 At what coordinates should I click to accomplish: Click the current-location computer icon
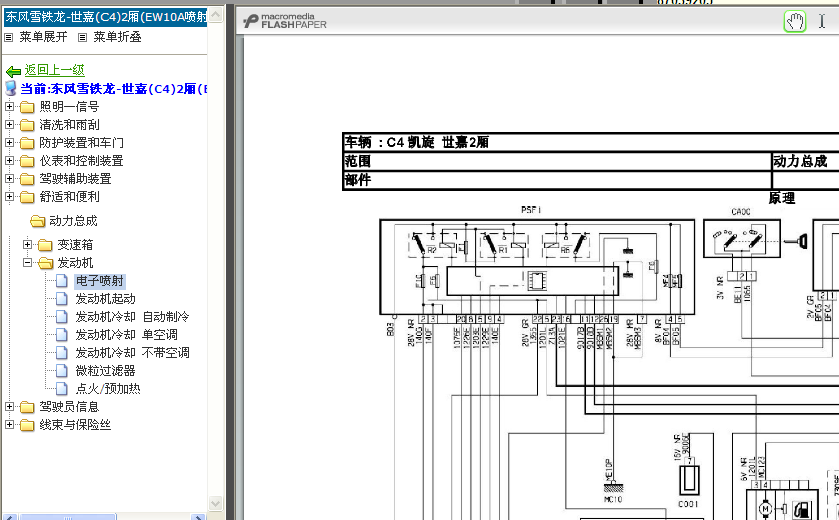11,89
